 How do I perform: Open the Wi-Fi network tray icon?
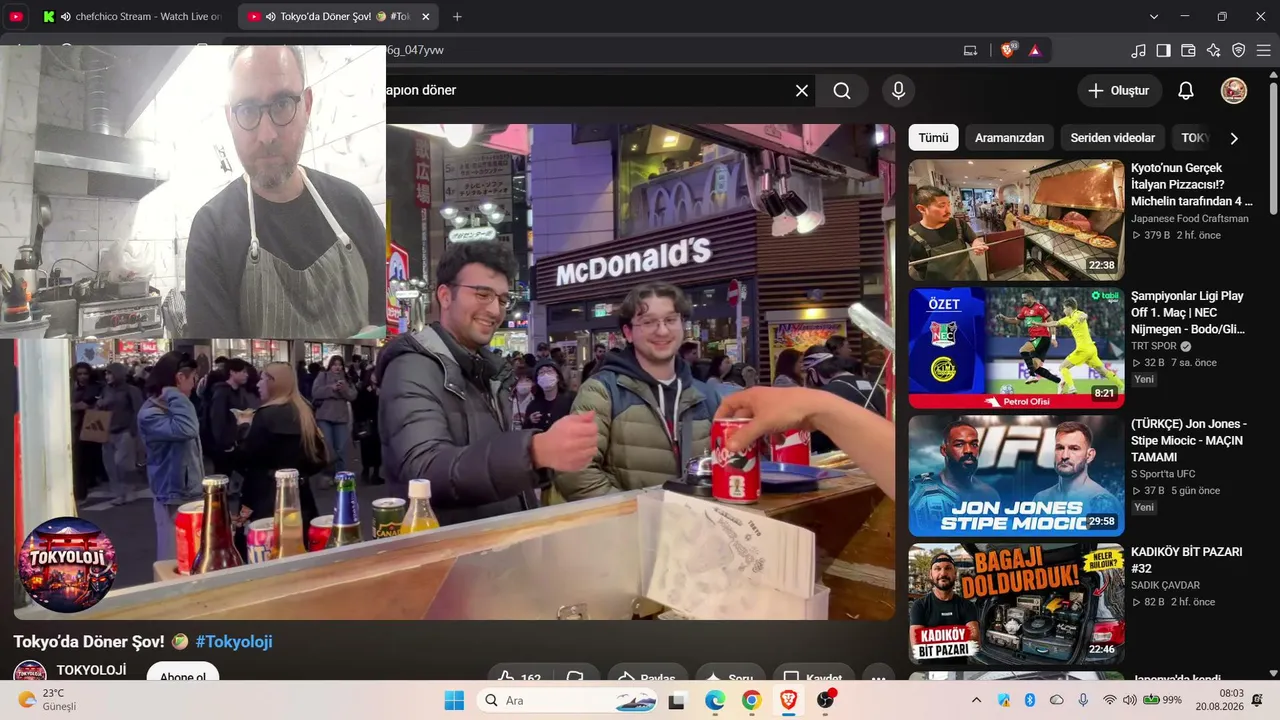pos(1109,700)
